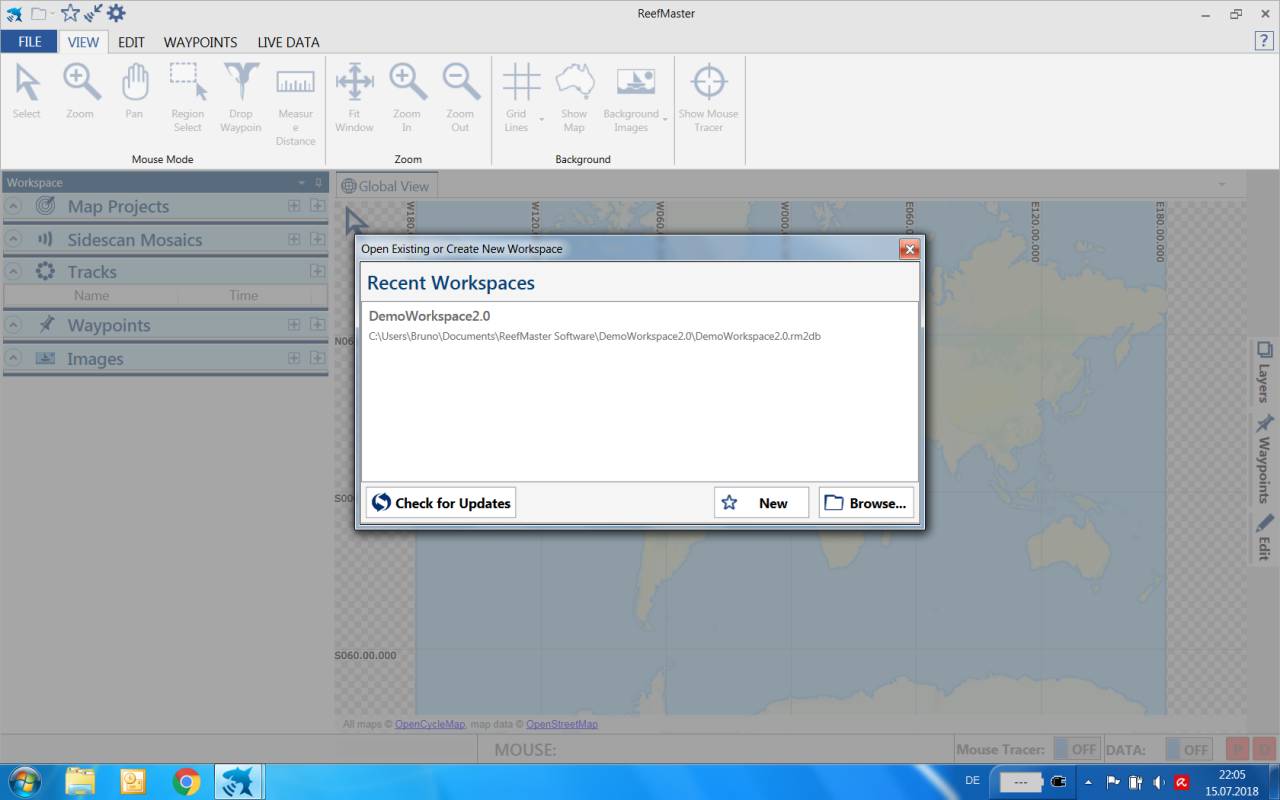Open Google Chrome from the taskbar
The width and height of the screenshot is (1280, 800).
point(186,781)
